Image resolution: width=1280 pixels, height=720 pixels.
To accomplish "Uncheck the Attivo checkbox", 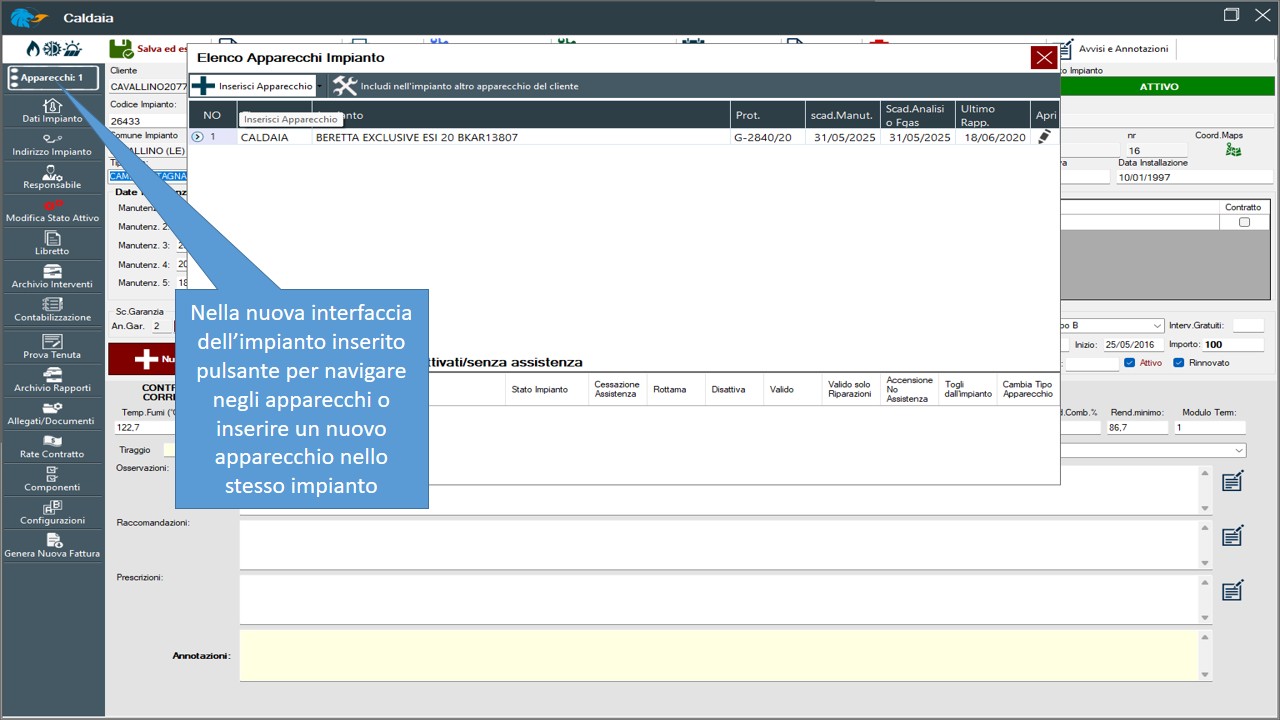I will (x=1130, y=362).
